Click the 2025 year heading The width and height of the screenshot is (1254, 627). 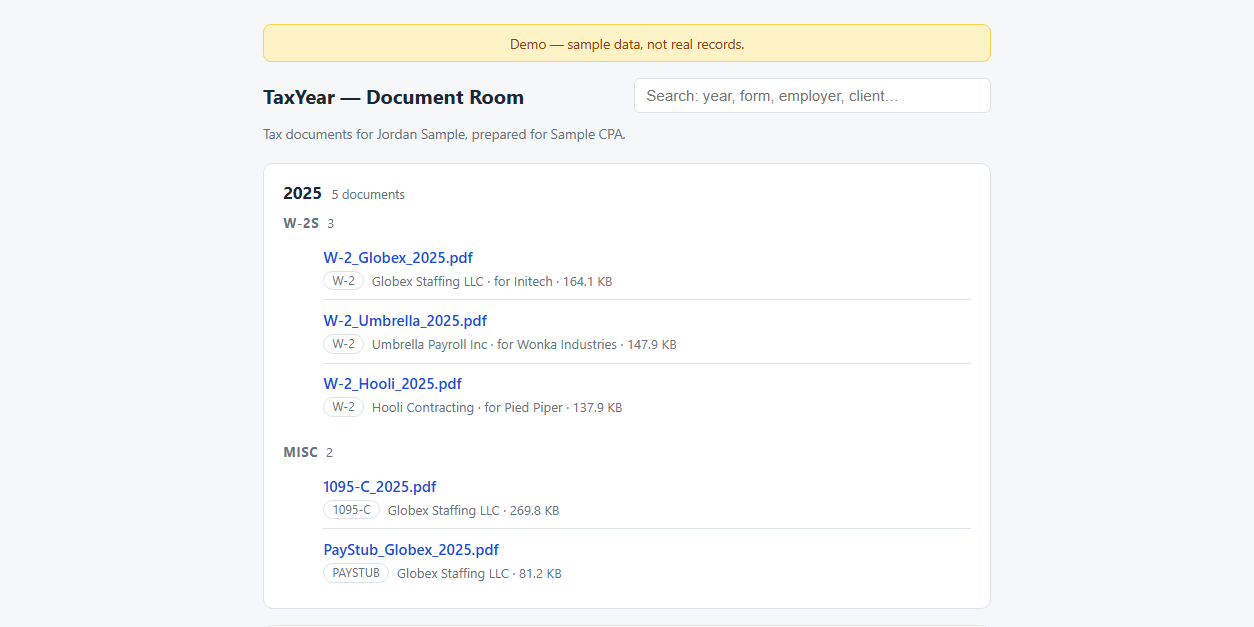click(x=302, y=193)
